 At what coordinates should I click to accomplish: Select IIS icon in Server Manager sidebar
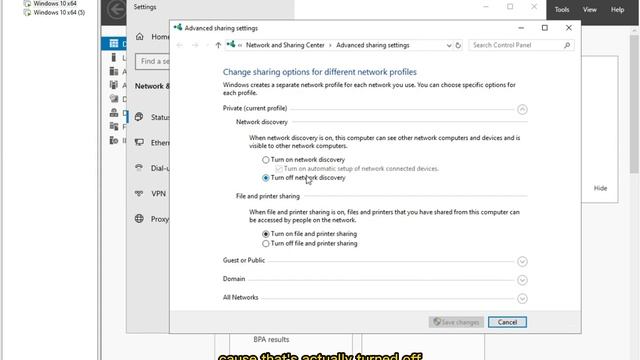(x=114, y=140)
